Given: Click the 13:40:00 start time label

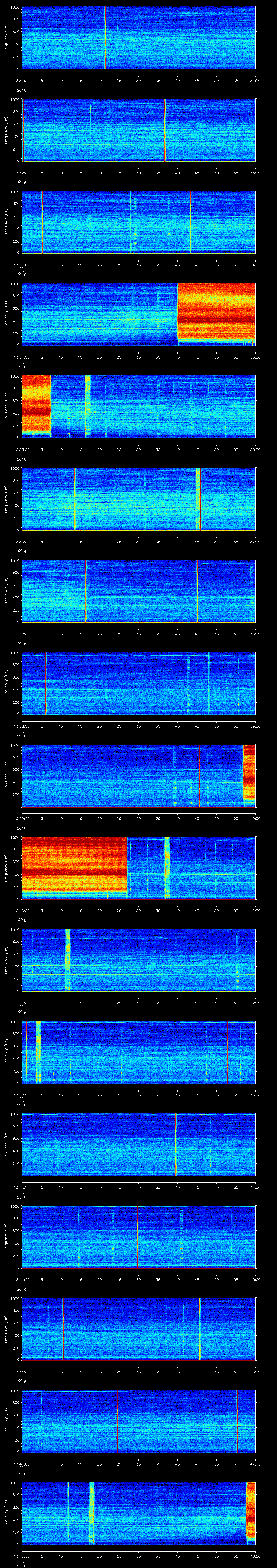Looking at the screenshot, I should pyautogui.click(x=21, y=910).
